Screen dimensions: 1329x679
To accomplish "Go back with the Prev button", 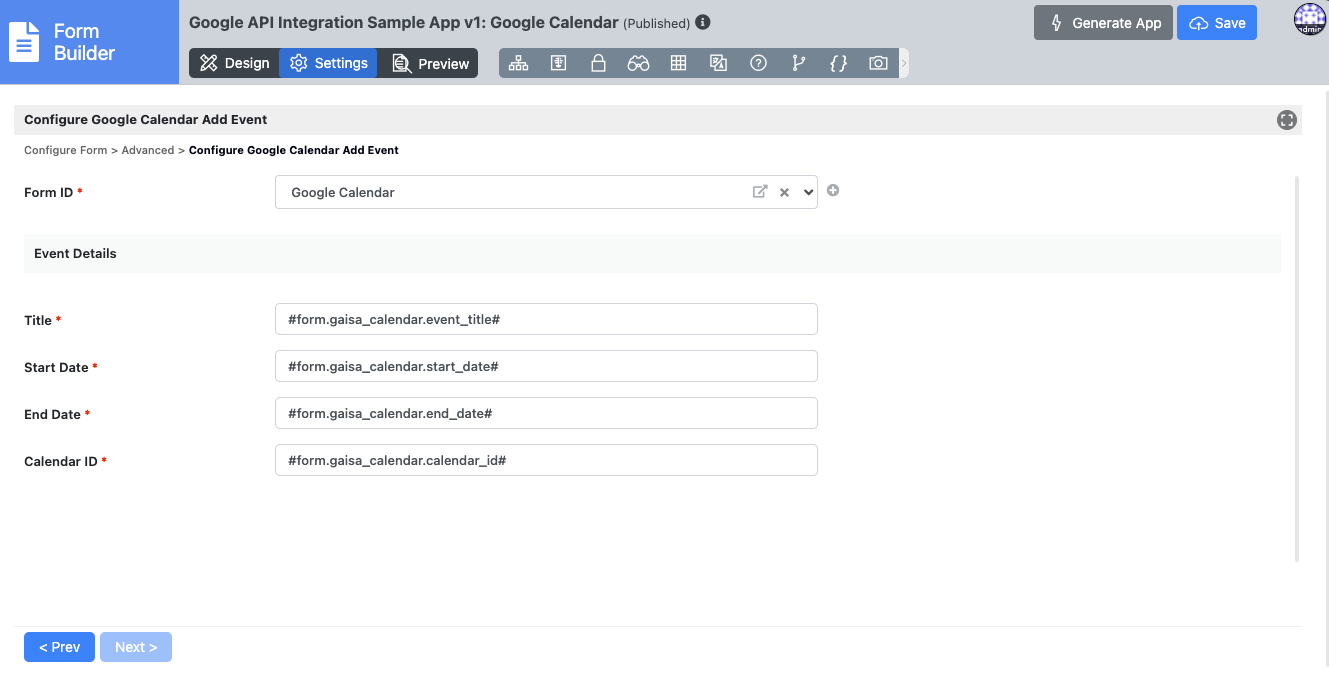I will coord(59,647).
